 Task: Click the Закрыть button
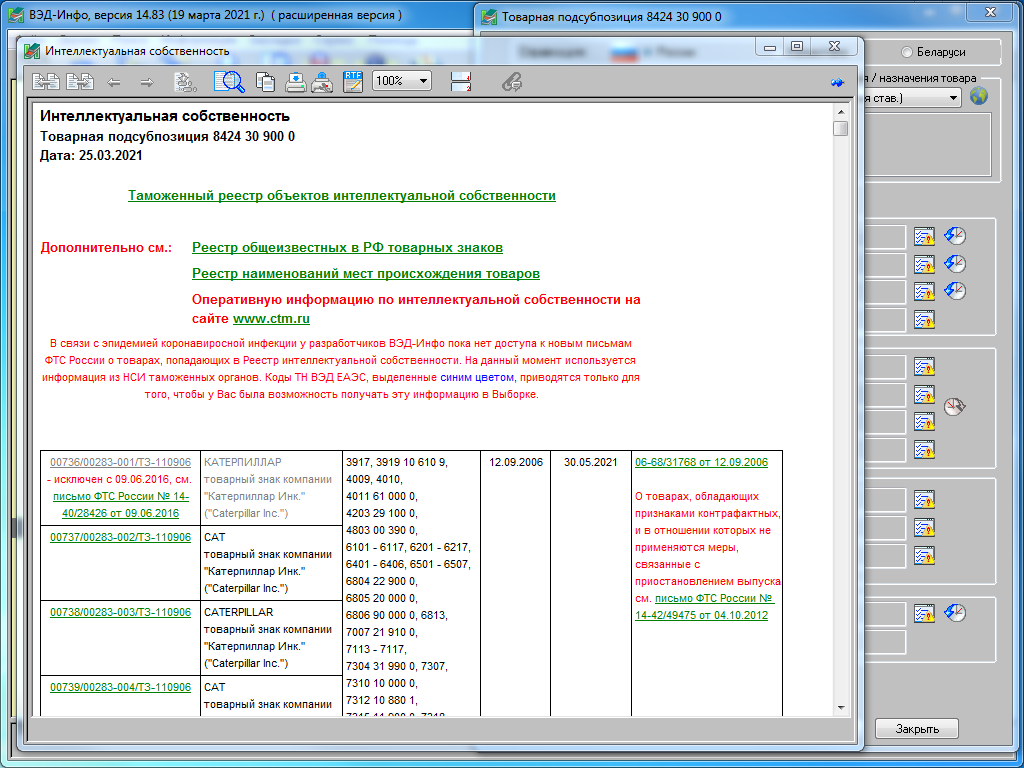click(917, 729)
